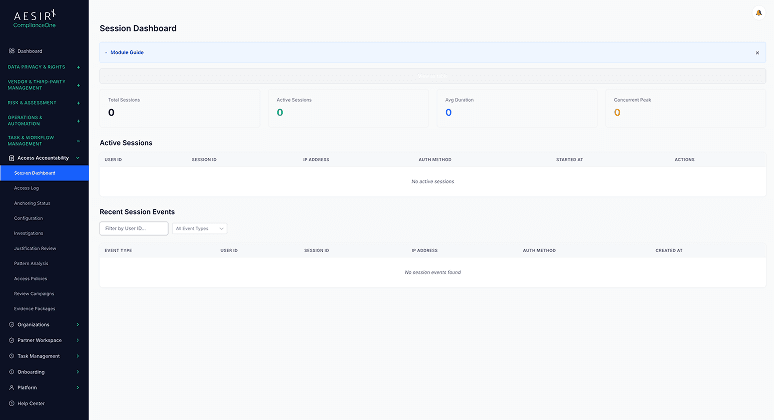Image resolution: width=774 pixels, height=420 pixels.
Task: Focus the Filter by User ID field
Action: (134, 229)
